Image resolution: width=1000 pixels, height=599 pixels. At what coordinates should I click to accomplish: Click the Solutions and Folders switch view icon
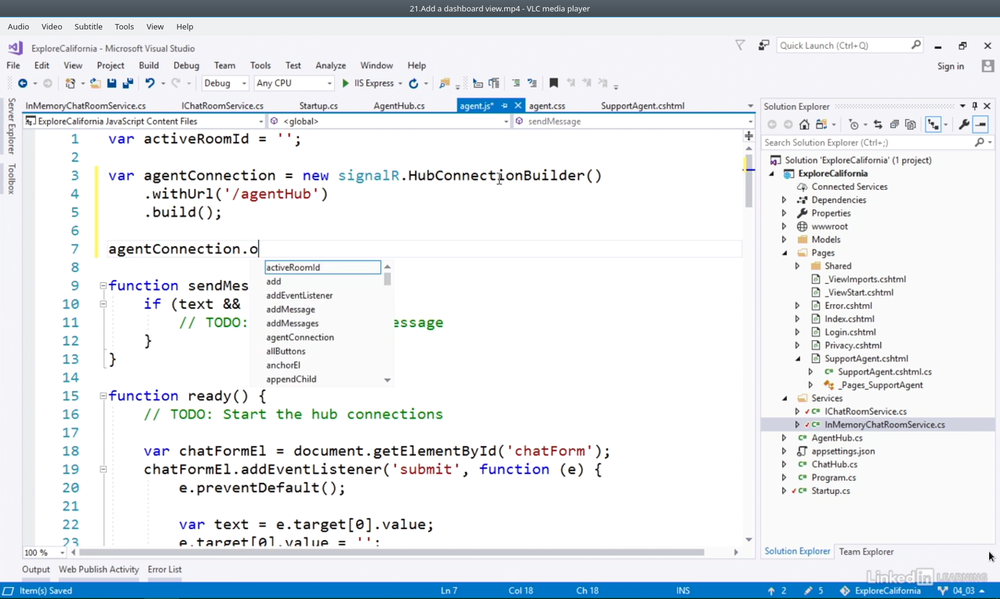coord(821,124)
